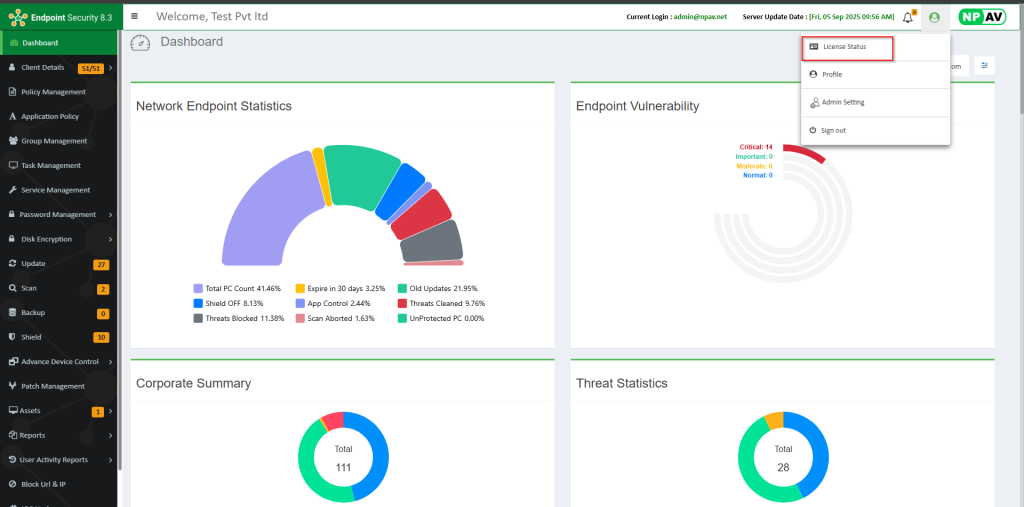Click the NPAV logo in header
This screenshot has width=1024, height=507.
pos(982,17)
